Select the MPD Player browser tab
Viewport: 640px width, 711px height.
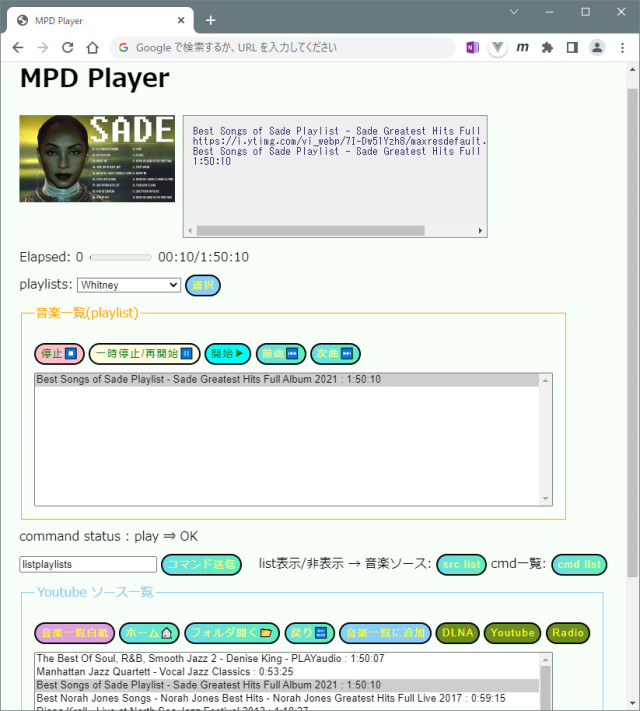click(100, 20)
